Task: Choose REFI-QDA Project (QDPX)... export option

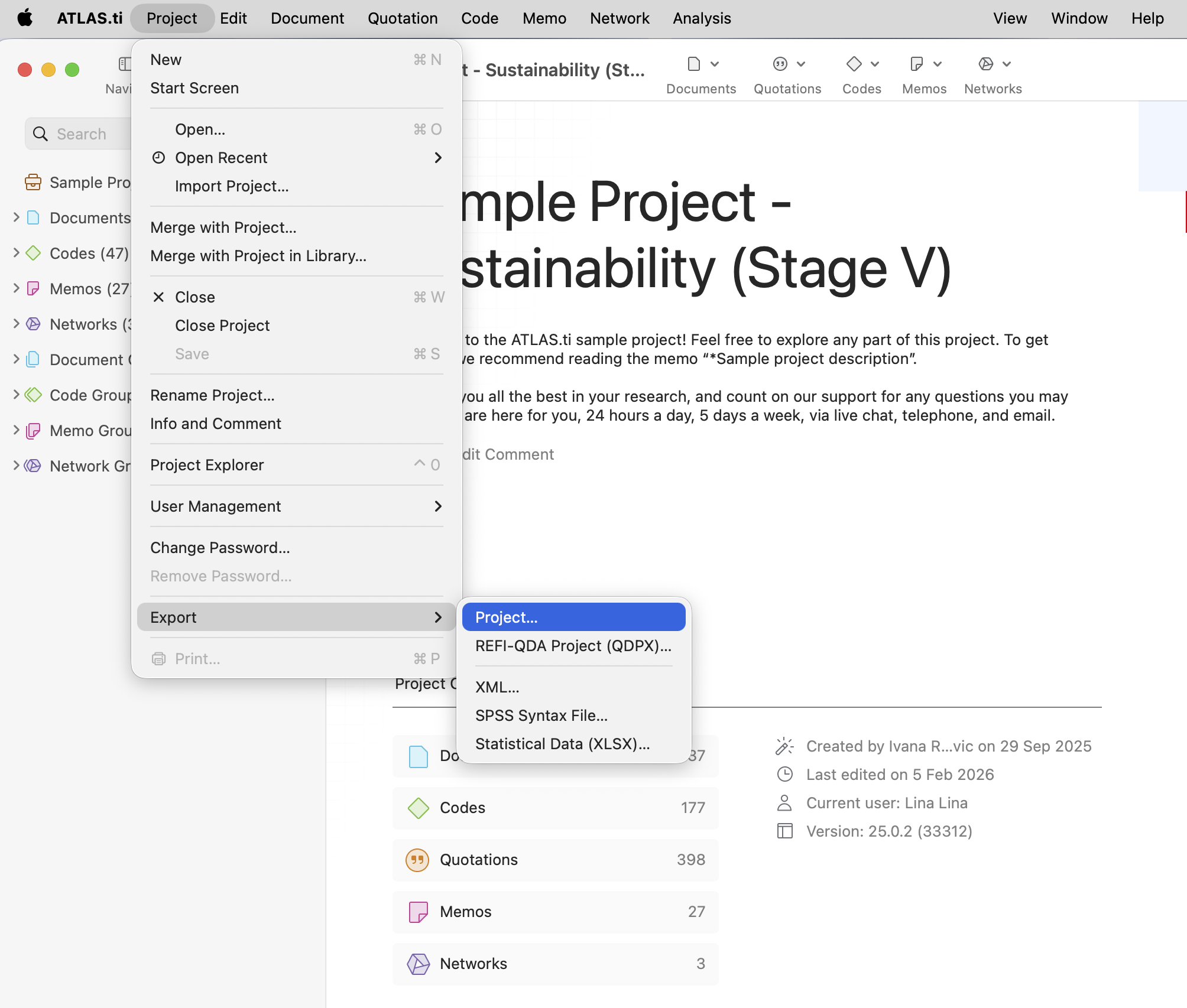Action: click(573, 646)
